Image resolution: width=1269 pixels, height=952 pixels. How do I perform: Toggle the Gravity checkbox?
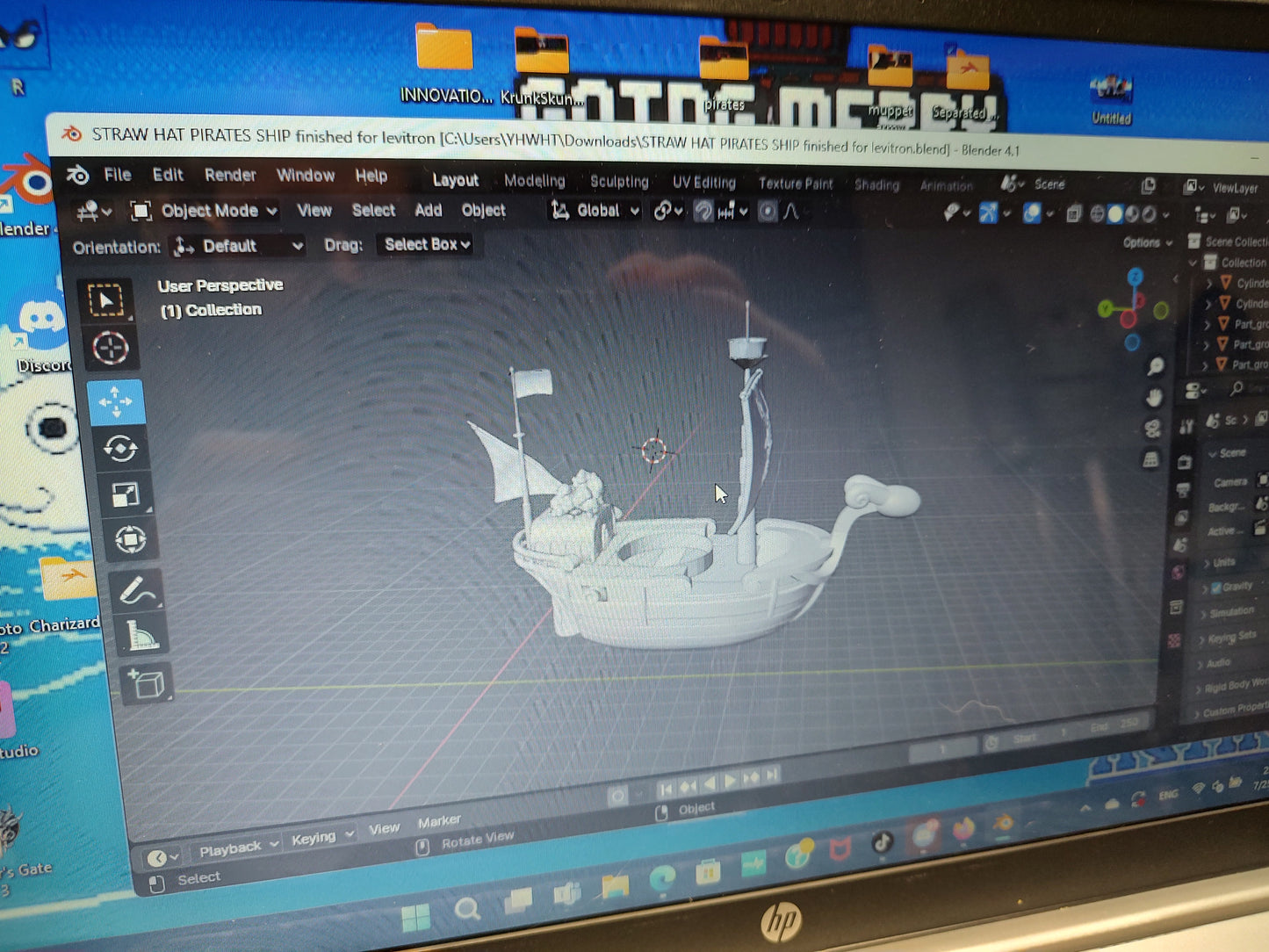(x=1216, y=587)
